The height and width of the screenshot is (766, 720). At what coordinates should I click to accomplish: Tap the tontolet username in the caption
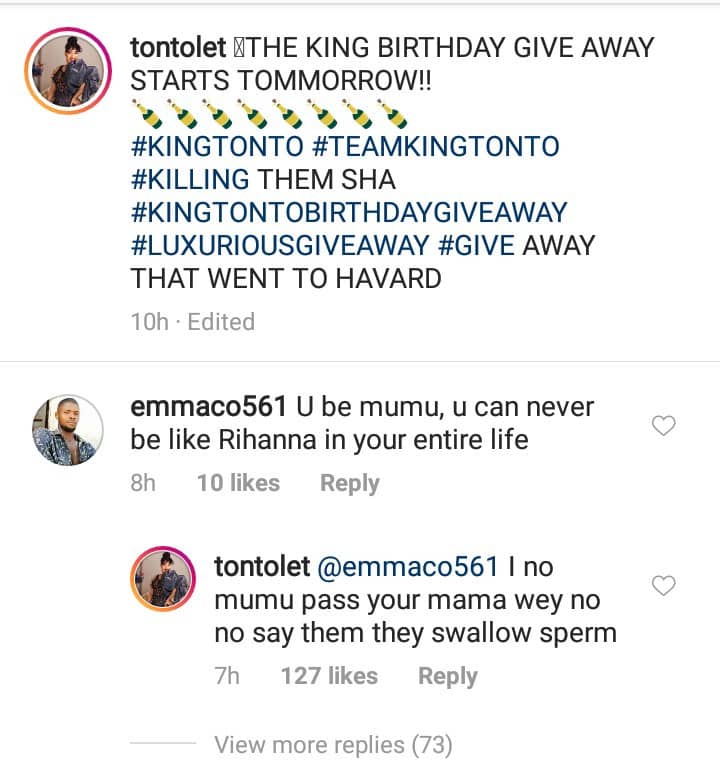point(187,45)
